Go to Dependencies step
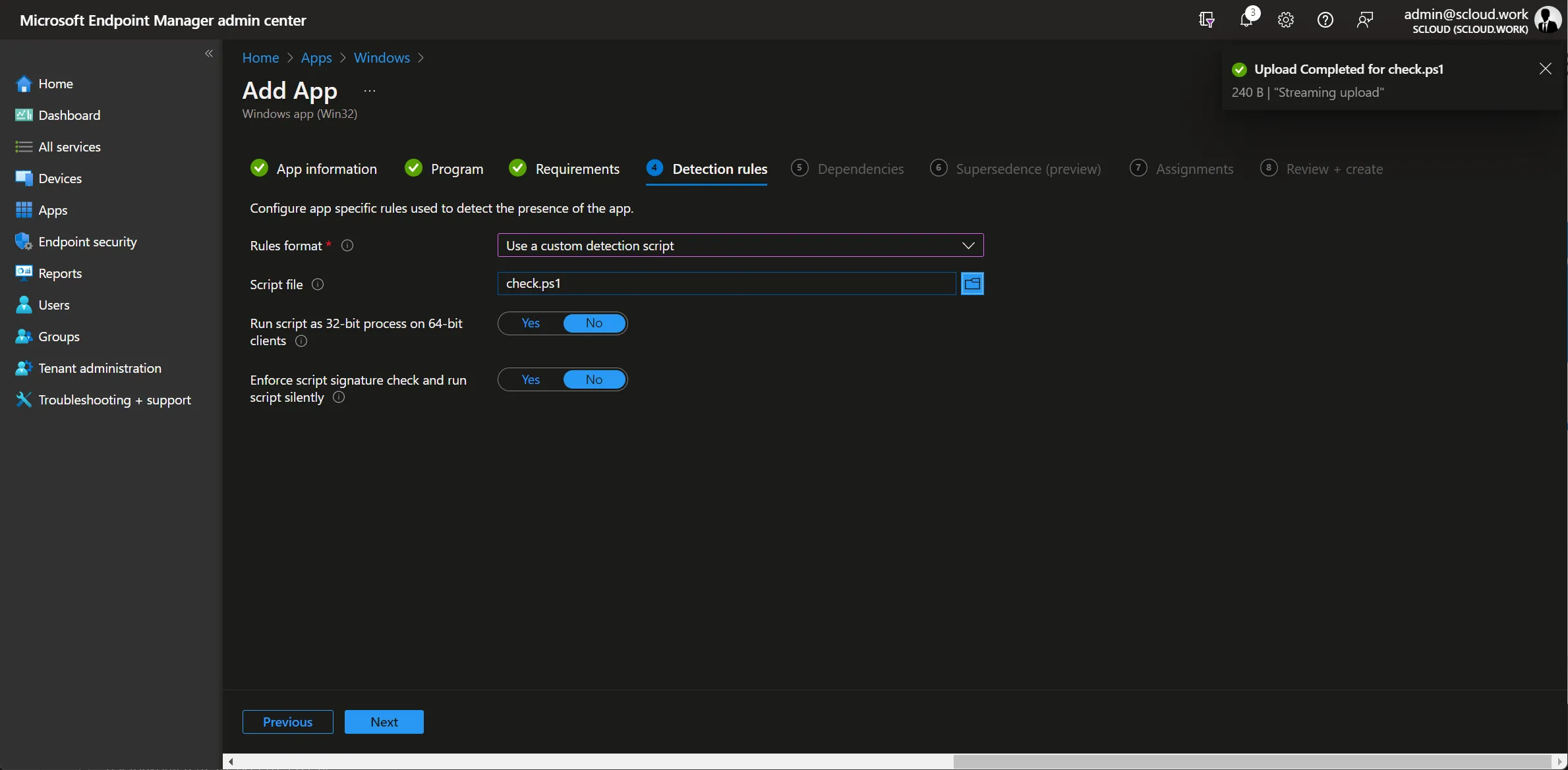 click(848, 169)
